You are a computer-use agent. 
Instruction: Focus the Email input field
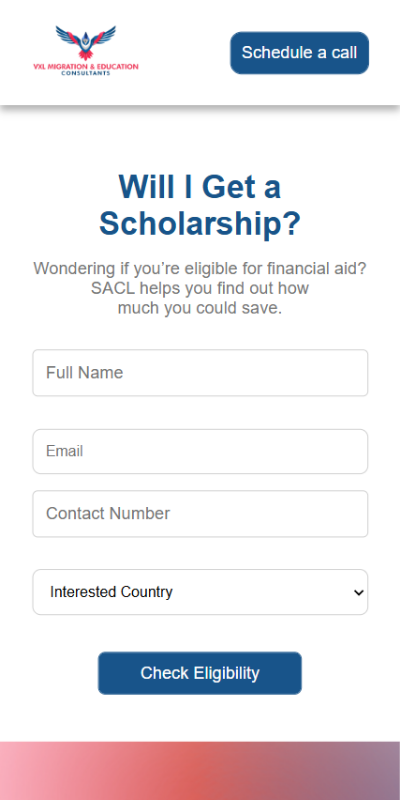(x=200, y=452)
